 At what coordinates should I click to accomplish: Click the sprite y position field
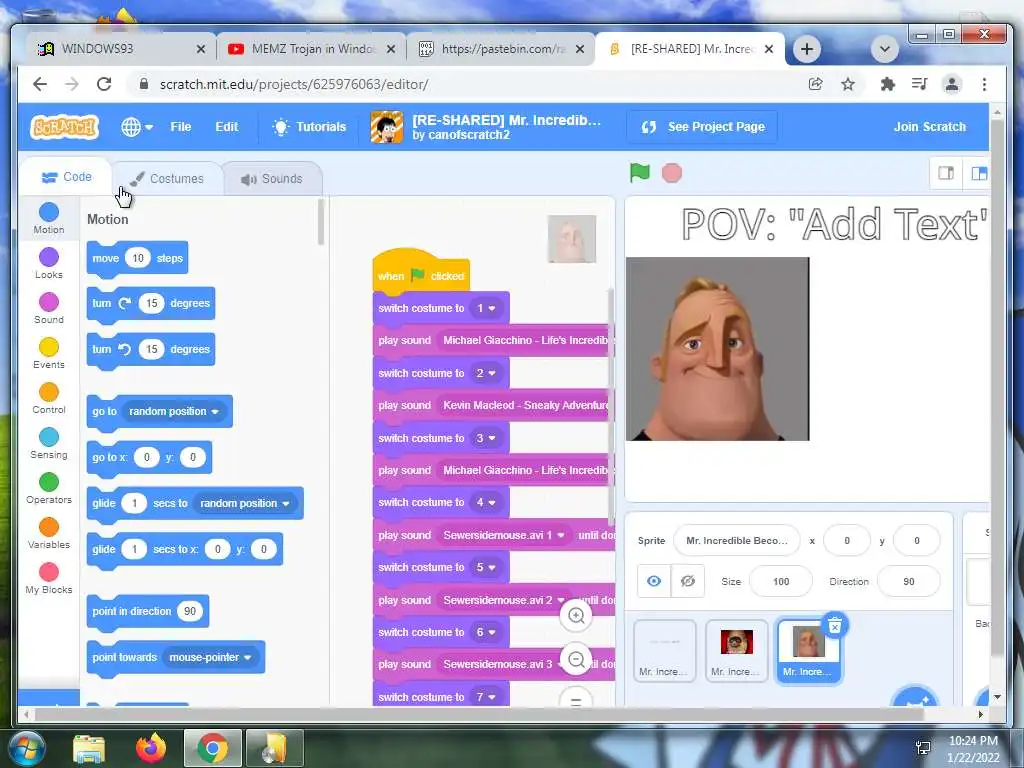coord(916,541)
